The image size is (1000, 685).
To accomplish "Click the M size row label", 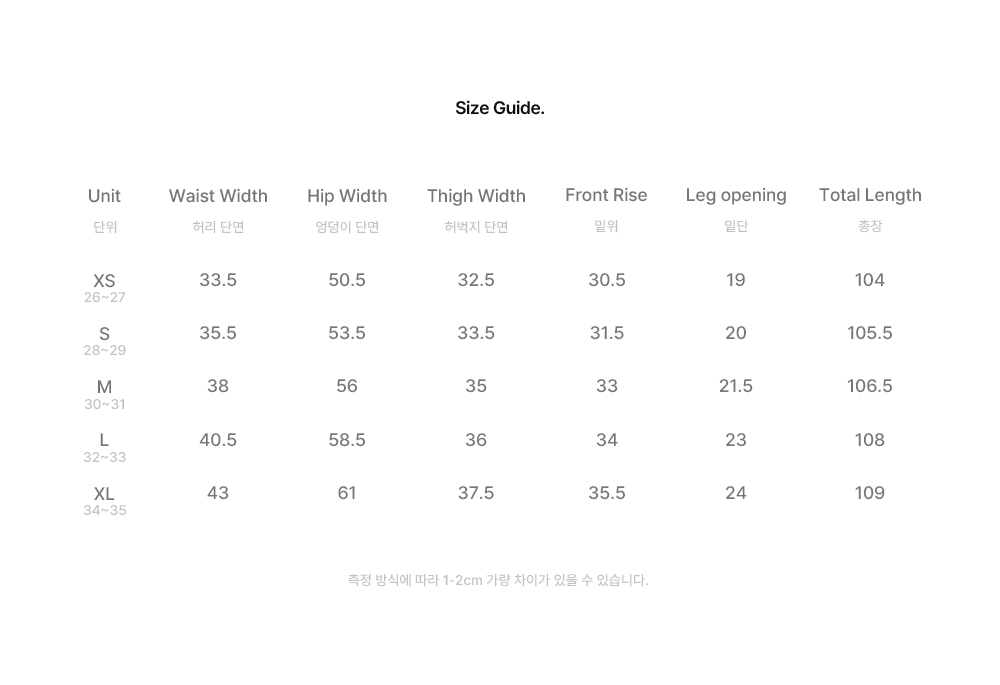I will click(x=105, y=387).
